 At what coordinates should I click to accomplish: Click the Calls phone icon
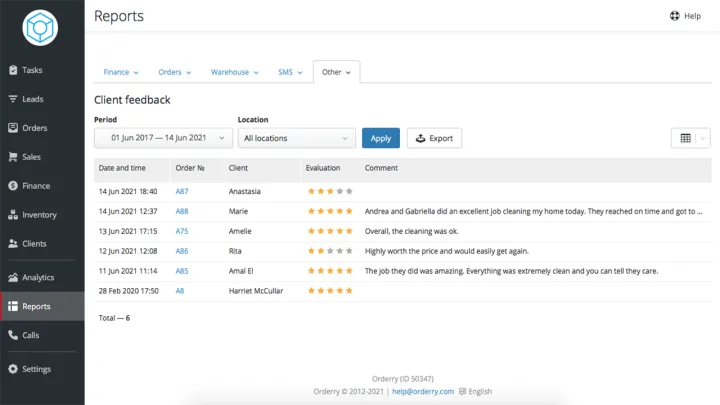coord(13,335)
